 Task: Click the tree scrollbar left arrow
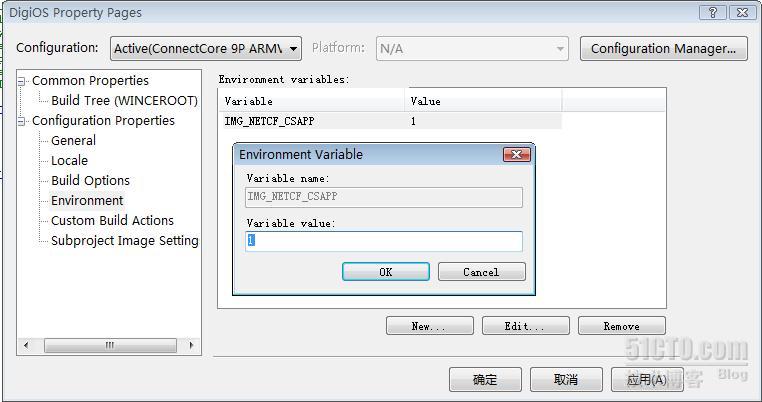point(26,345)
